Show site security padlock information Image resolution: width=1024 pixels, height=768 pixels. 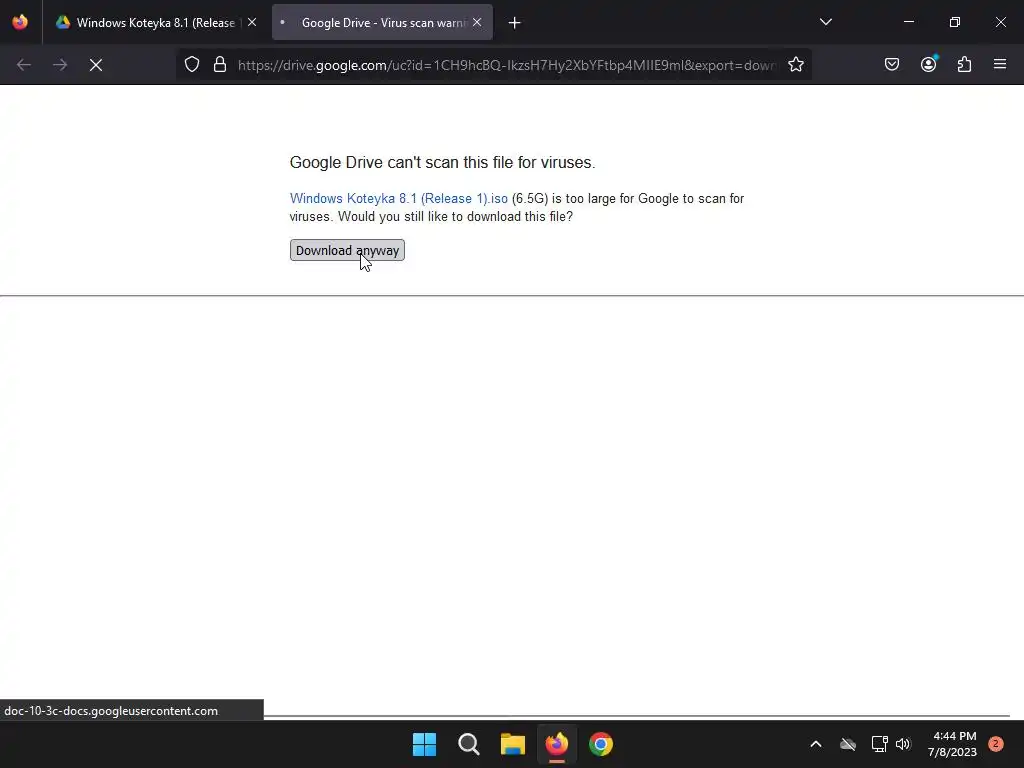pos(220,65)
